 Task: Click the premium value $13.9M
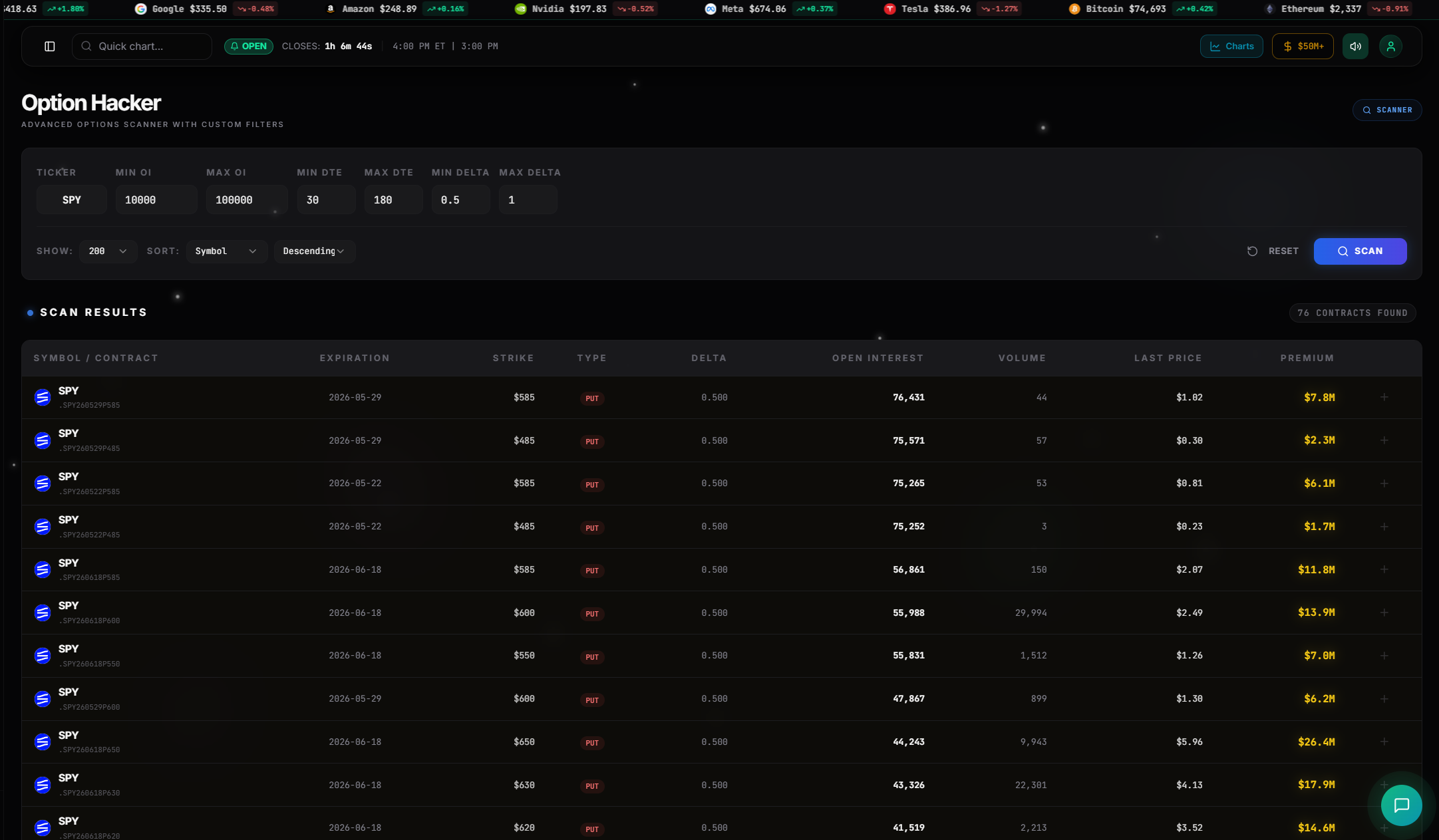point(1317,613)
